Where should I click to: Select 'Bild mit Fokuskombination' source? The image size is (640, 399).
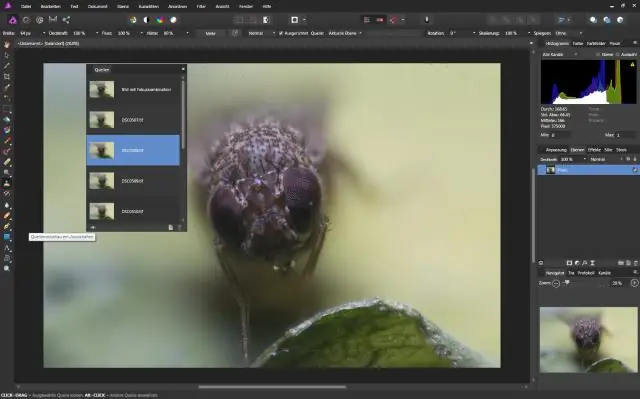(x=133, y=89)
